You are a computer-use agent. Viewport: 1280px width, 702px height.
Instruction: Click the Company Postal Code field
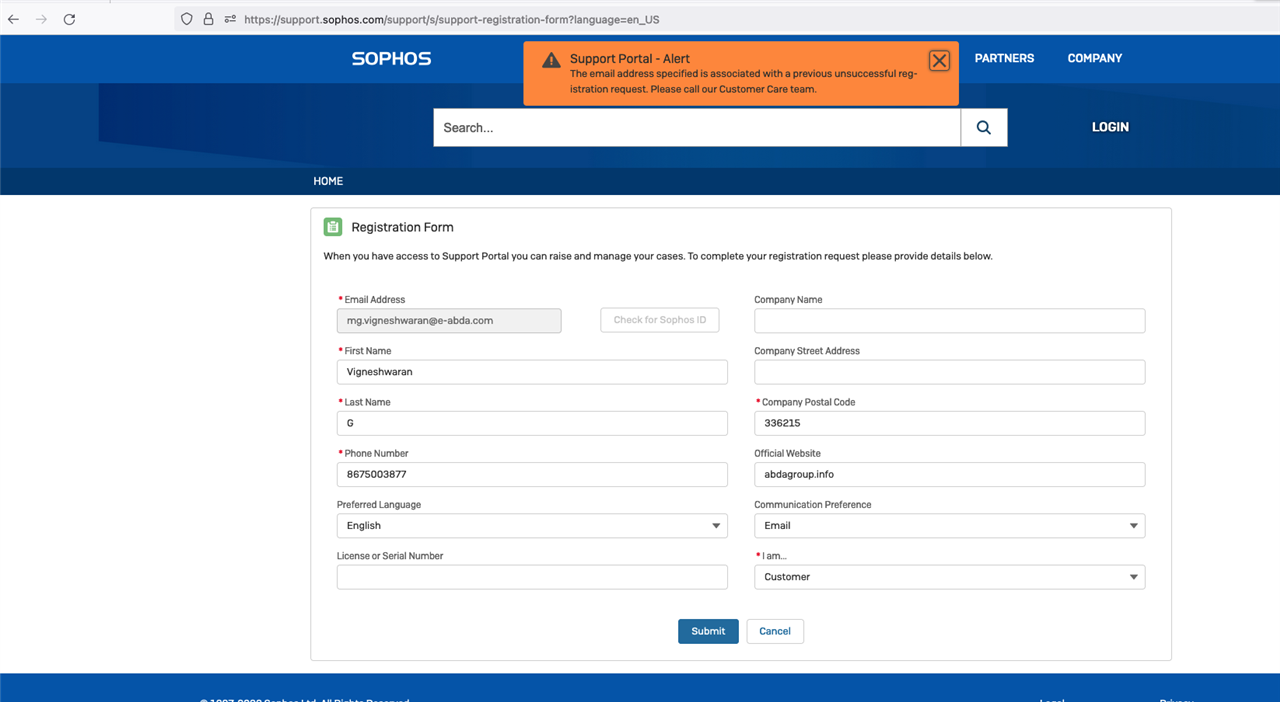(x=949, y=423)
